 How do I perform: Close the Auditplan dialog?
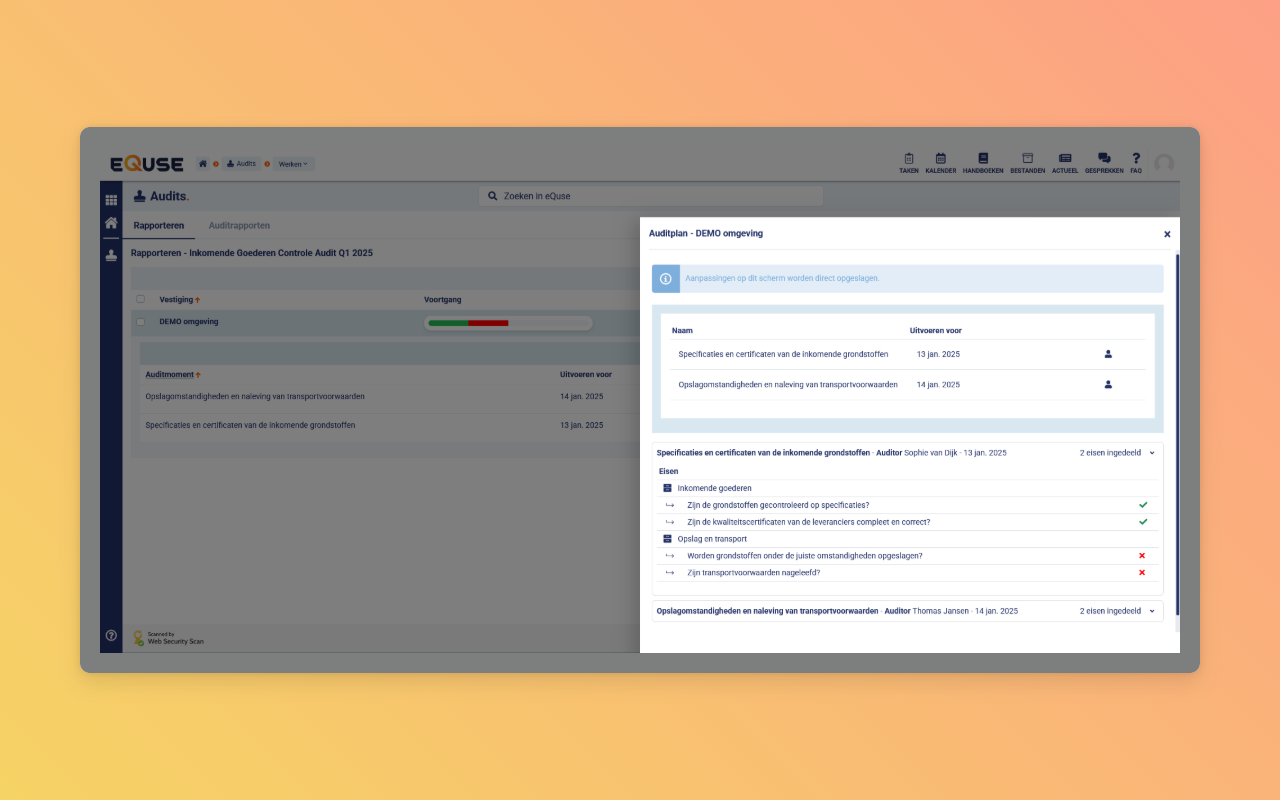(1167, 234)
